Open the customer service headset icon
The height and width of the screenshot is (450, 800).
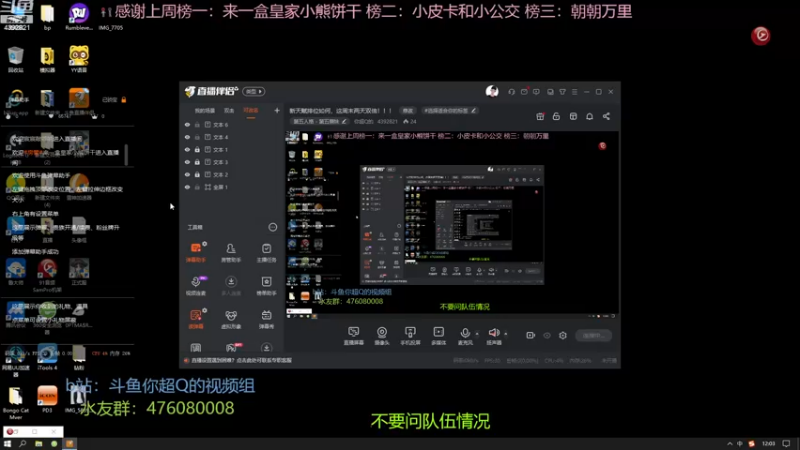pyautogui.click(x=511, y=92)
